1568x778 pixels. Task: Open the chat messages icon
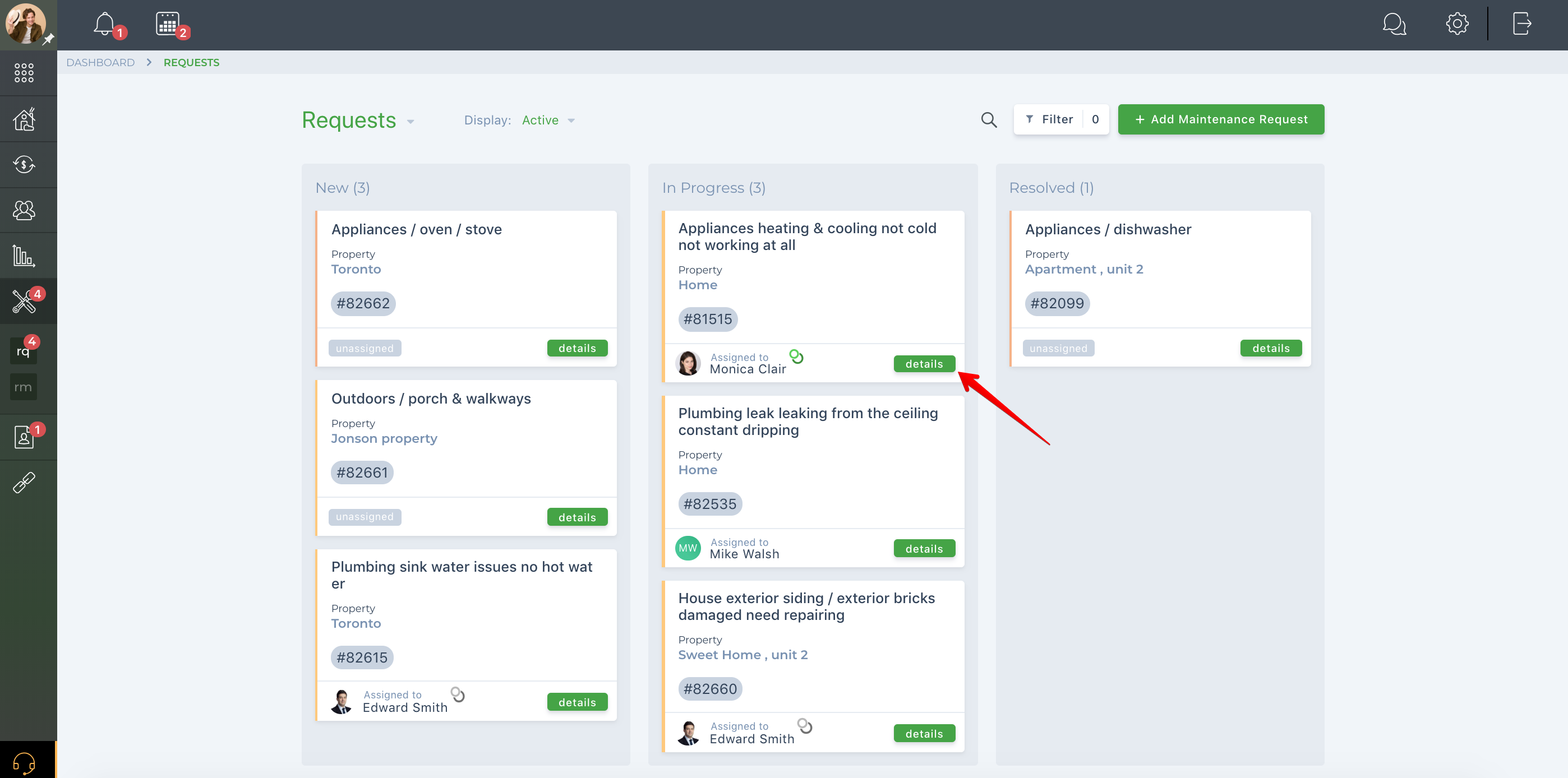coord(1394,24)
